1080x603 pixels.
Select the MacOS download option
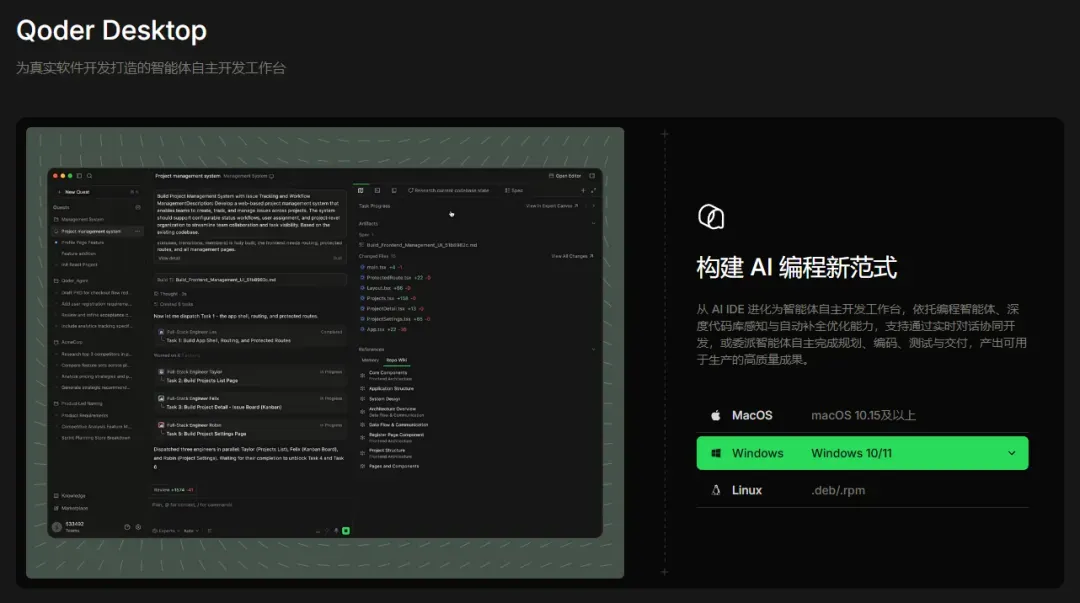(x=862, y=416)
